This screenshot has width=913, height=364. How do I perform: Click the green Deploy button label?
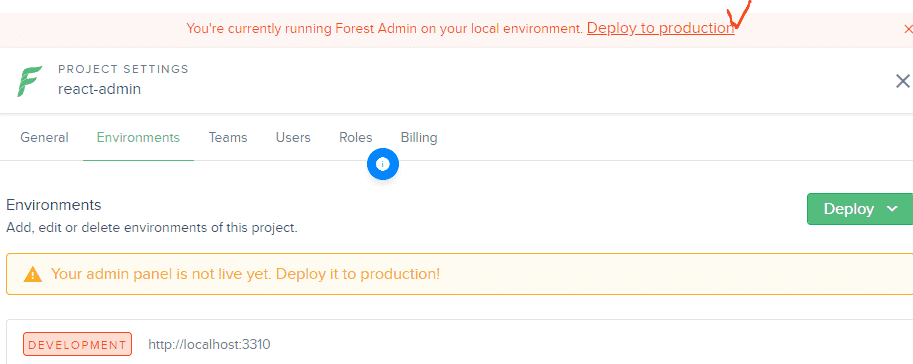tap(849, 209)
